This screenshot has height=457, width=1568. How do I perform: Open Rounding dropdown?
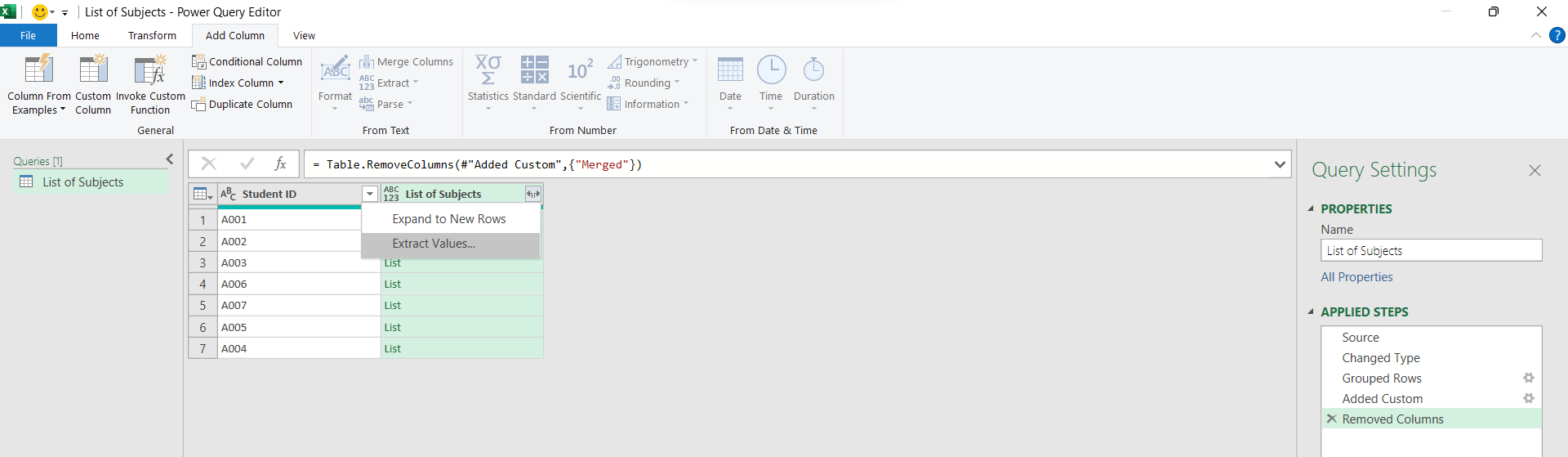(644, 83)
